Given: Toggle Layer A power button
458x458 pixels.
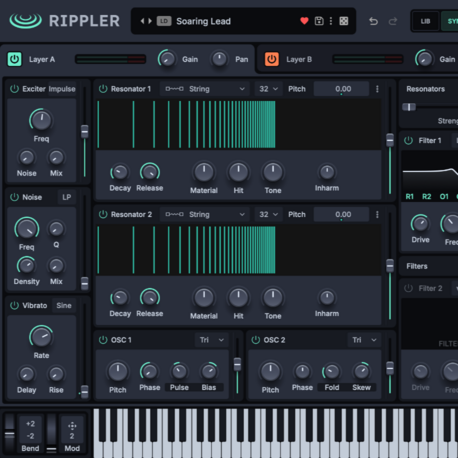Looking at the screenshot, I should pyautogui.click(x=14, y=59).
